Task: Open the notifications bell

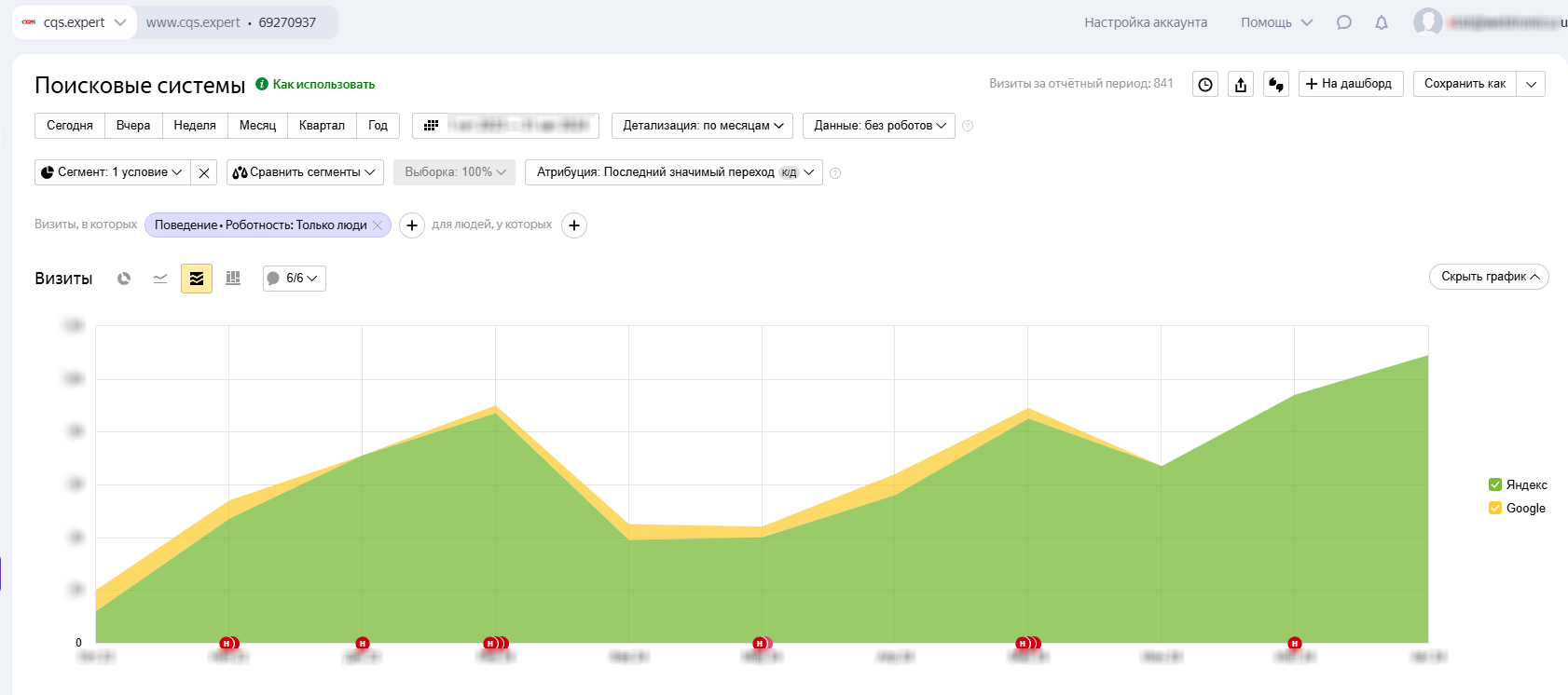Action: coord(1382,22)
